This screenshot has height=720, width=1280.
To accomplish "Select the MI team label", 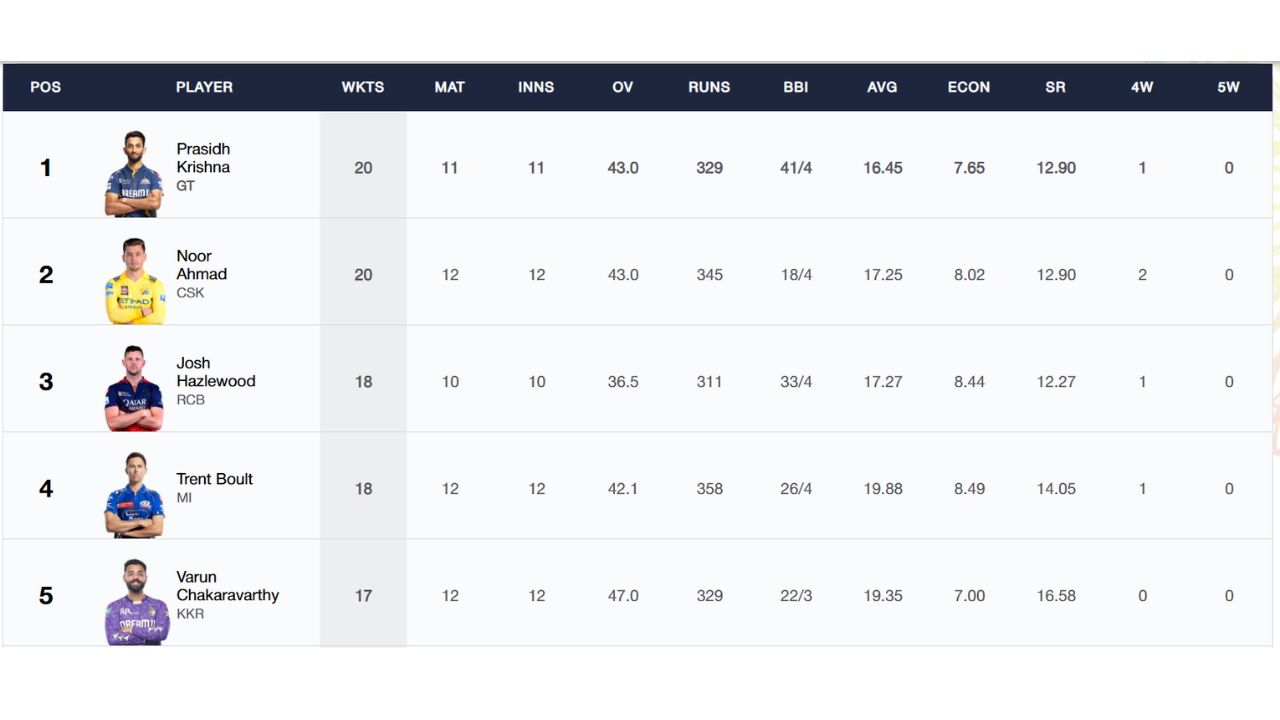I will click(184, 498).
